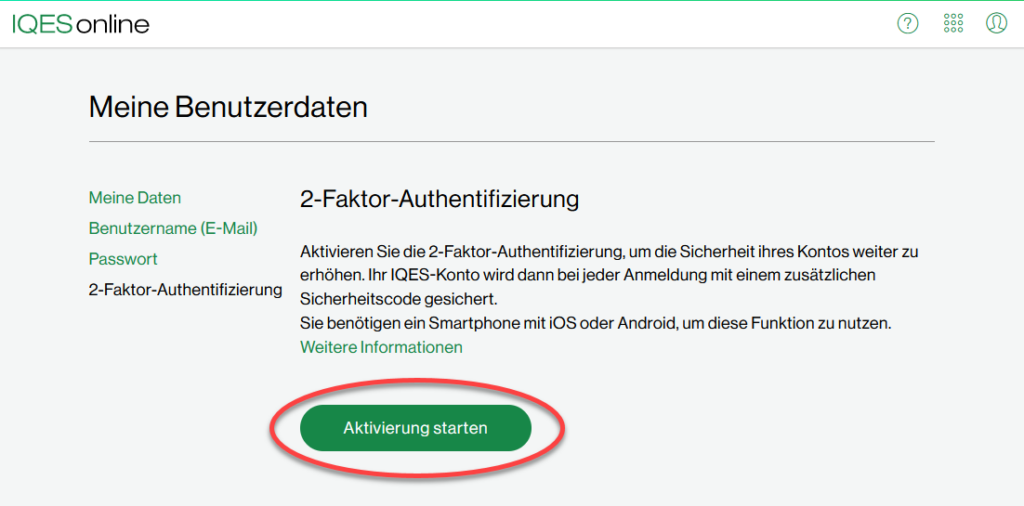Click the black online word in the logo
This screenshot has width=1024, height=506.
pyautogui.click(x=112, y=24)
